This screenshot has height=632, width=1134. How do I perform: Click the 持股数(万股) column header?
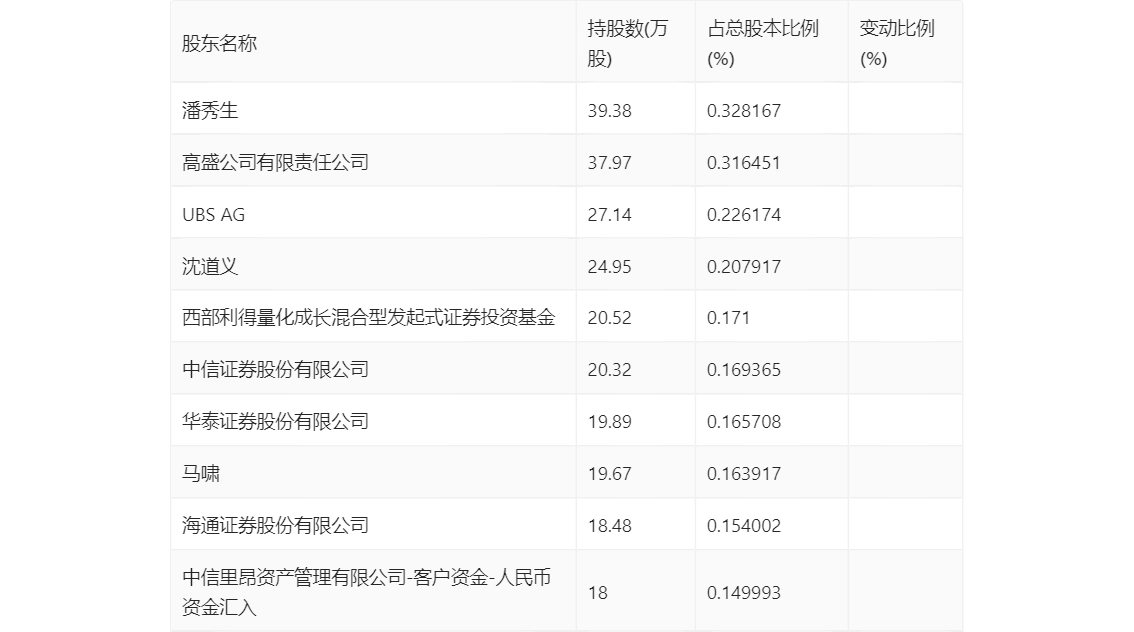[x=628, y=43]
